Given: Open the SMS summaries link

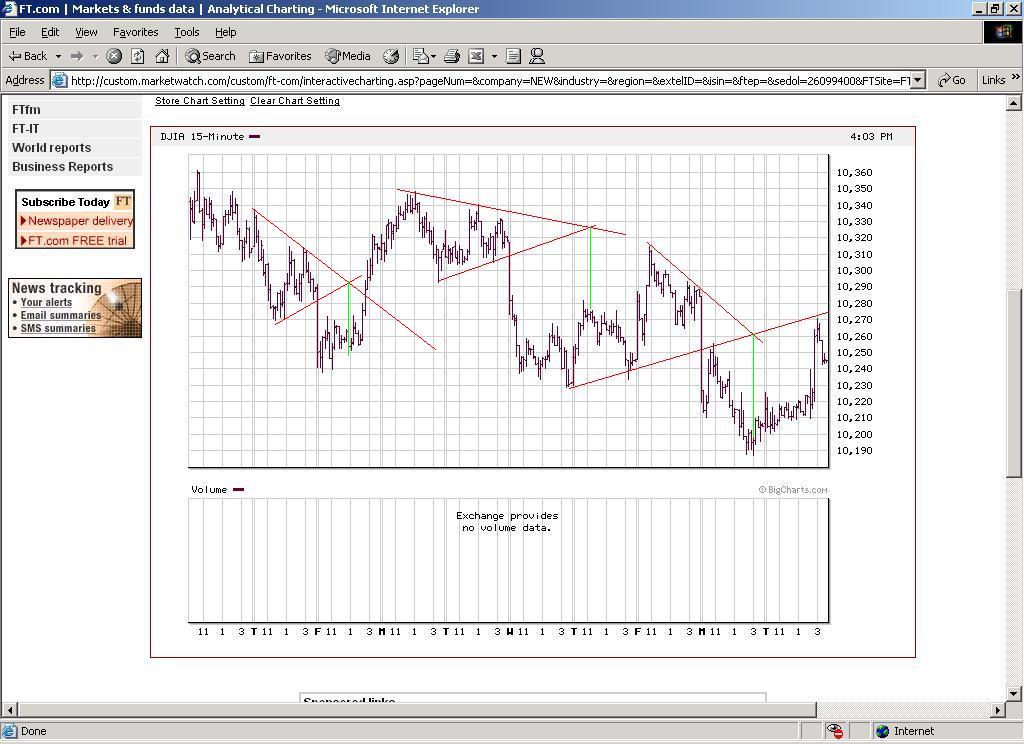Looking at the screenshot, I should point(58,329).
